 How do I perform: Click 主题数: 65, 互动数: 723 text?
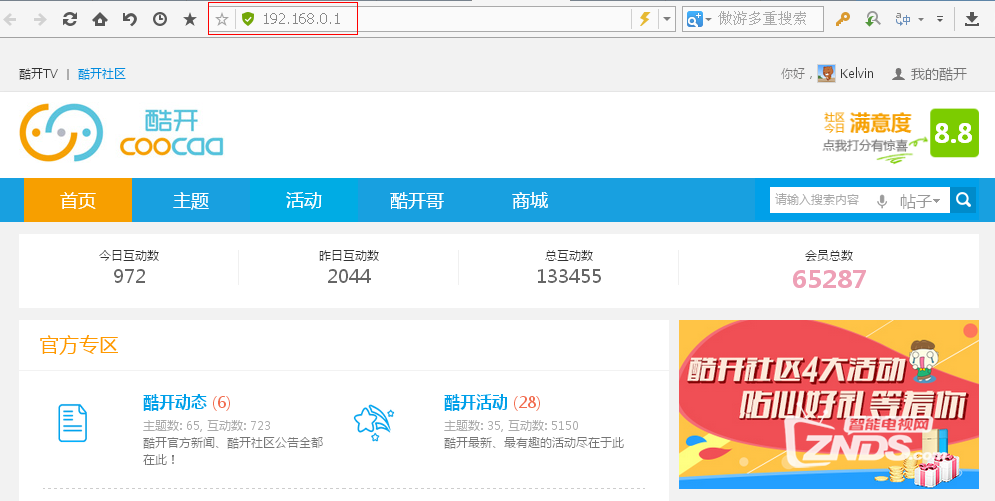coord(207,426)
